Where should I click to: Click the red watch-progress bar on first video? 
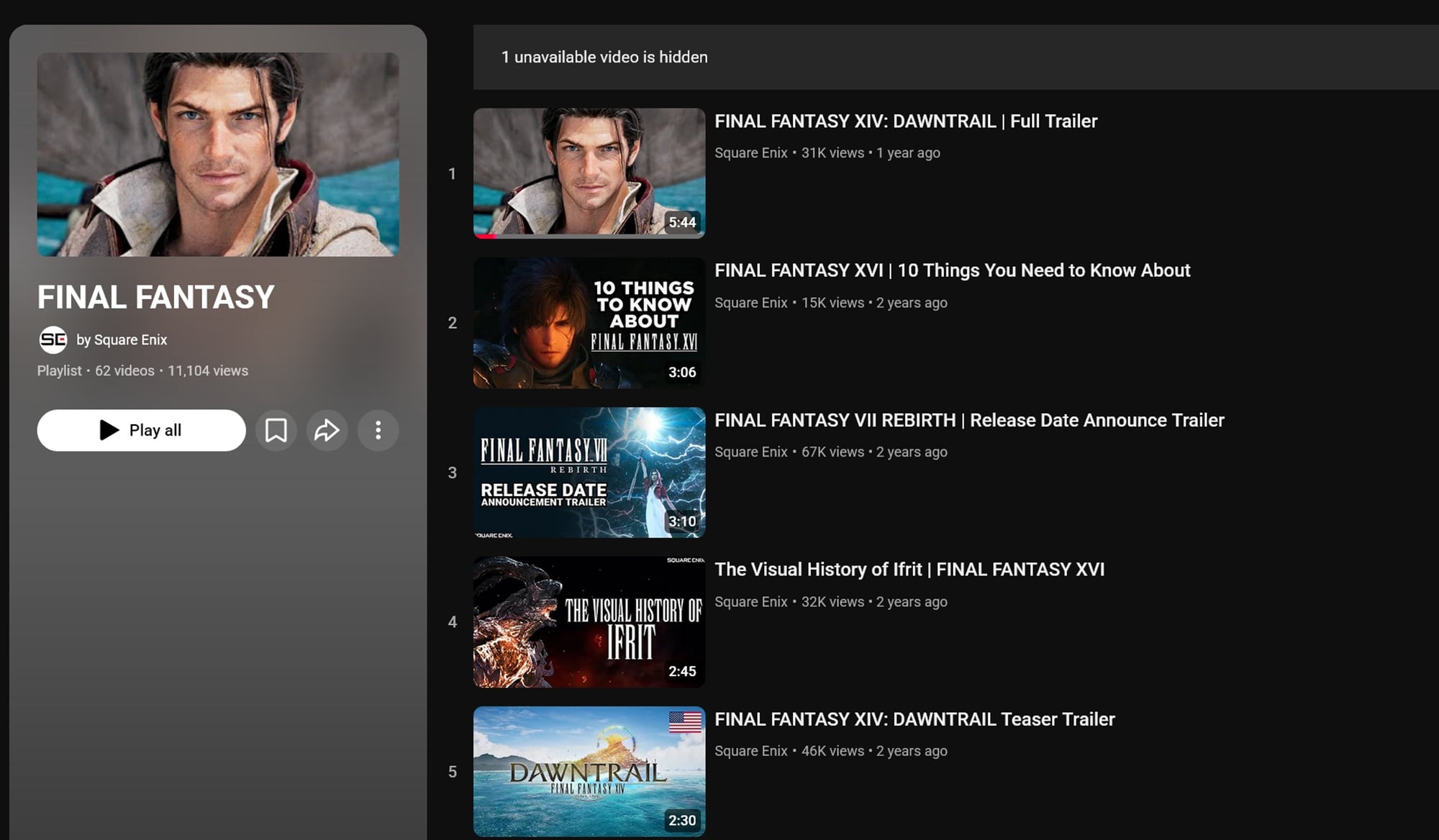(x=486, y=236)
